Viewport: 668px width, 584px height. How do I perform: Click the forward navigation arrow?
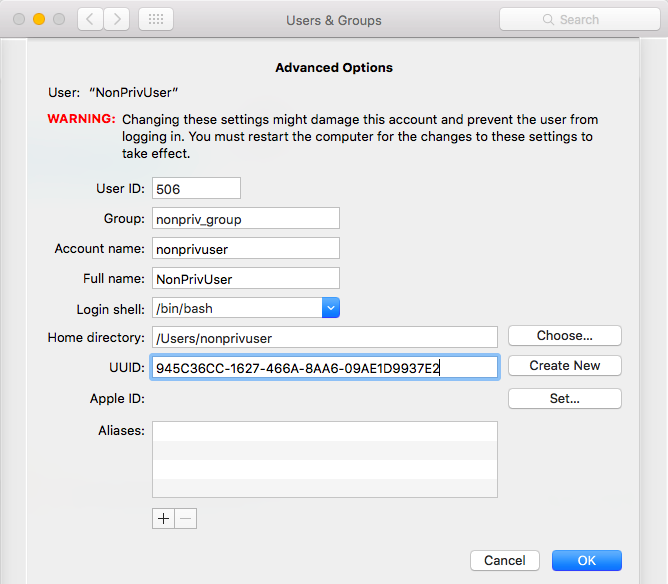[117, 19]
